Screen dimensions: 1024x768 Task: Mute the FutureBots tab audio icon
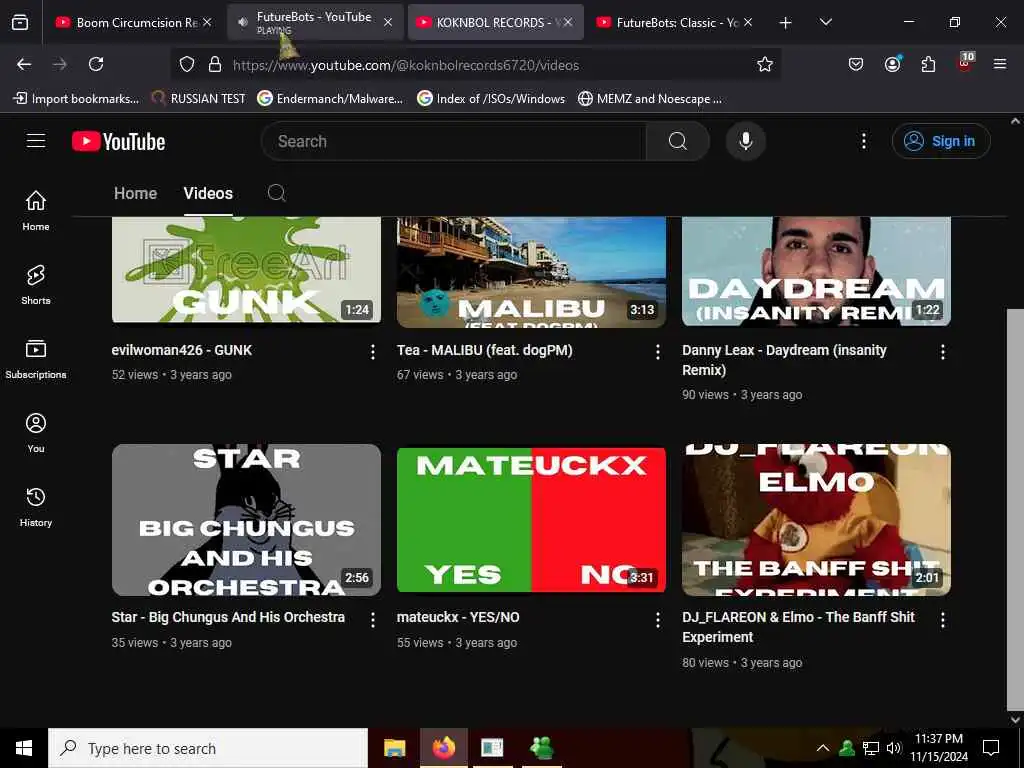point(243,22)
